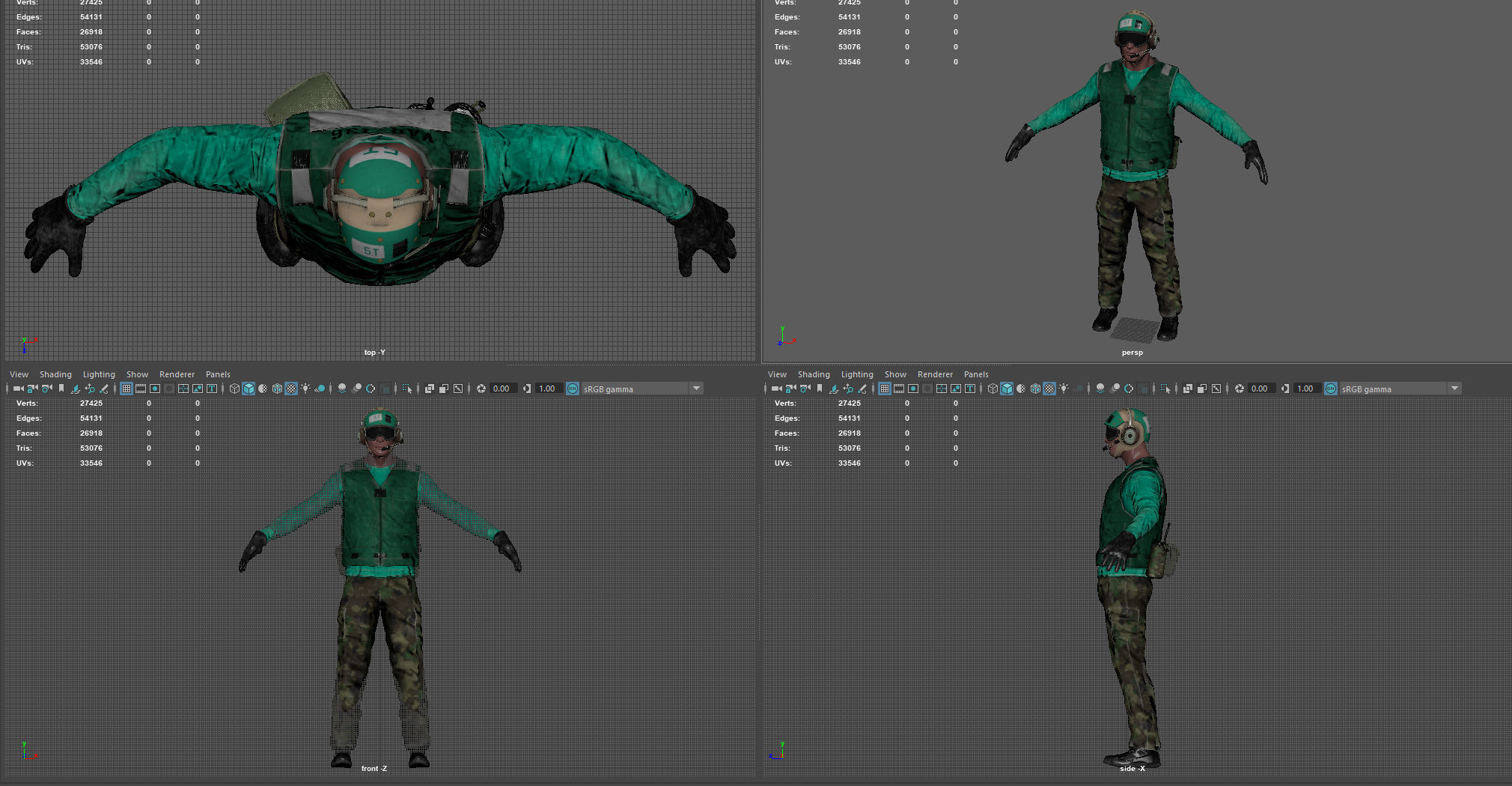This screenshot has width=1512, height=786.
Task: Toggle Film Gate in front panel toolbar
Action: 141,389
